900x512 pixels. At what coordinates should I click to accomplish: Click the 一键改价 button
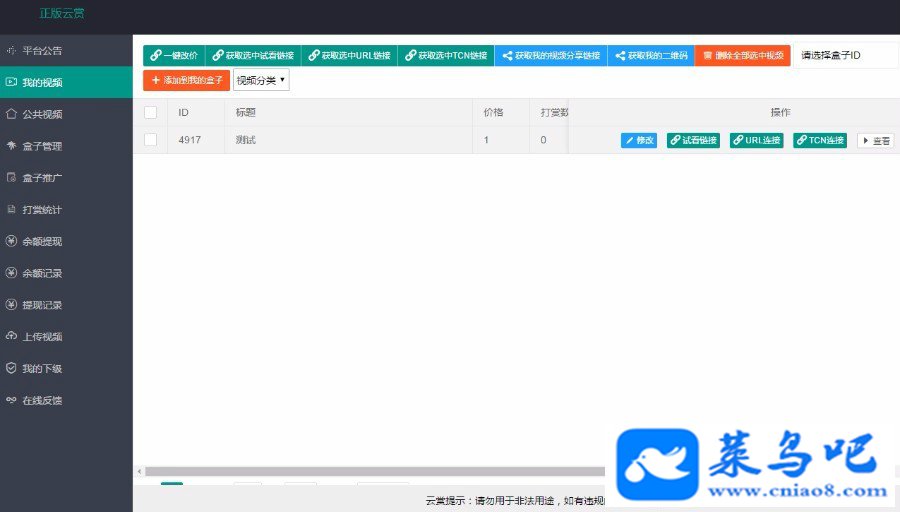point(174,56)
